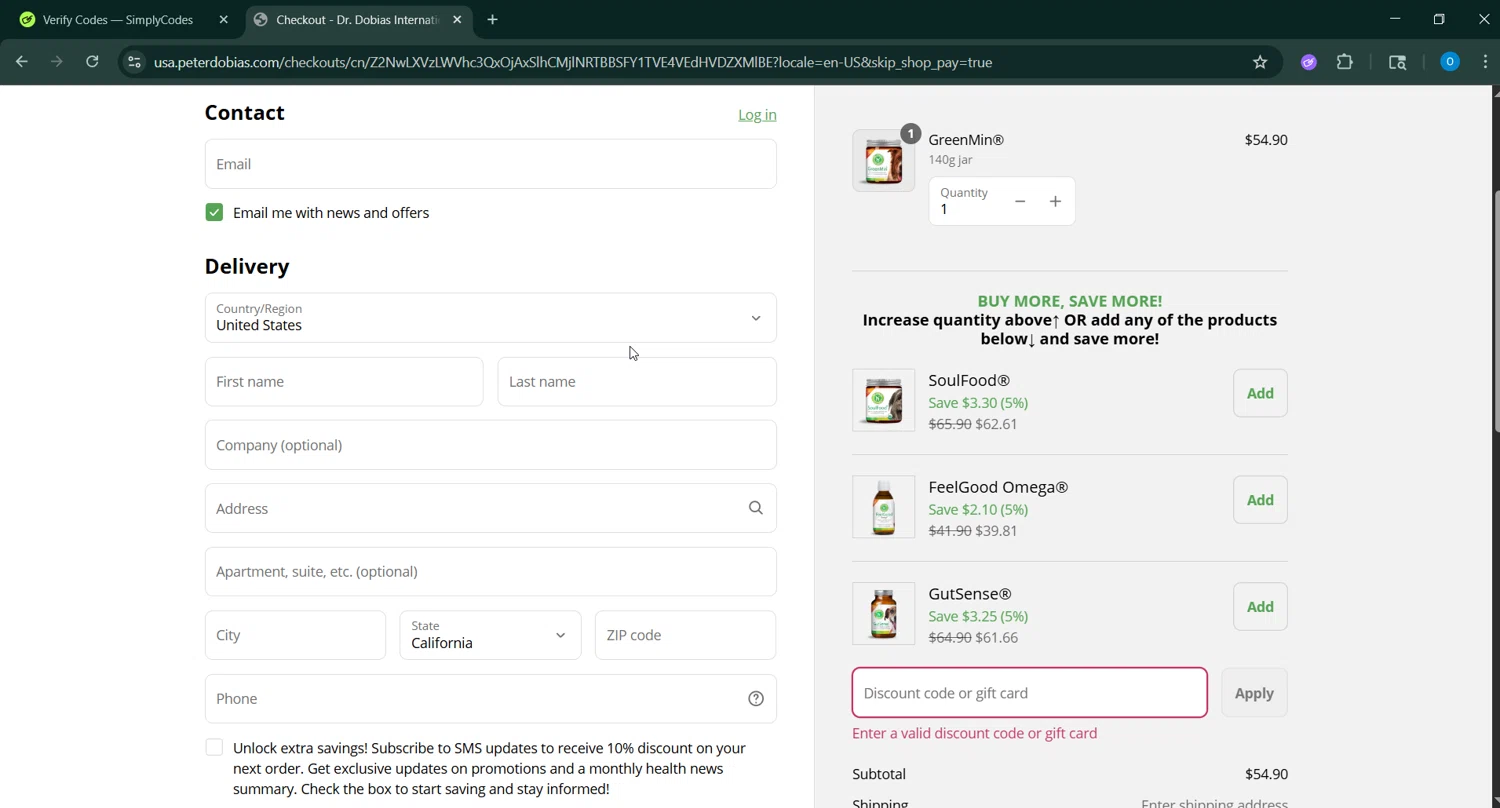1500x808 pixels.
Task: Click the page vertical scrollbar
Action: tap(1495, 310)
